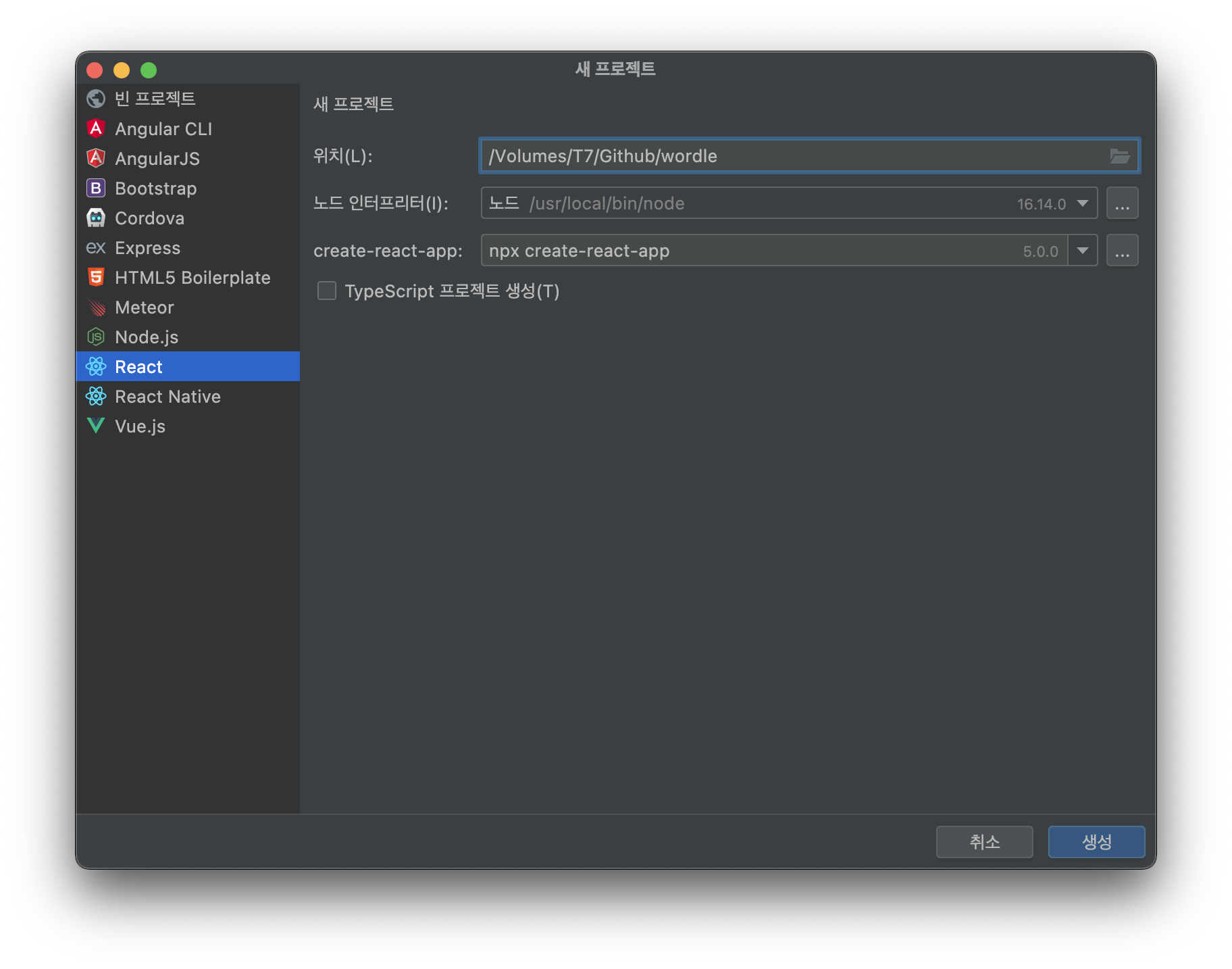Viewport: 1232px width, 969px height.
Task: Switch to React Native project type
Action: [188, 396]
